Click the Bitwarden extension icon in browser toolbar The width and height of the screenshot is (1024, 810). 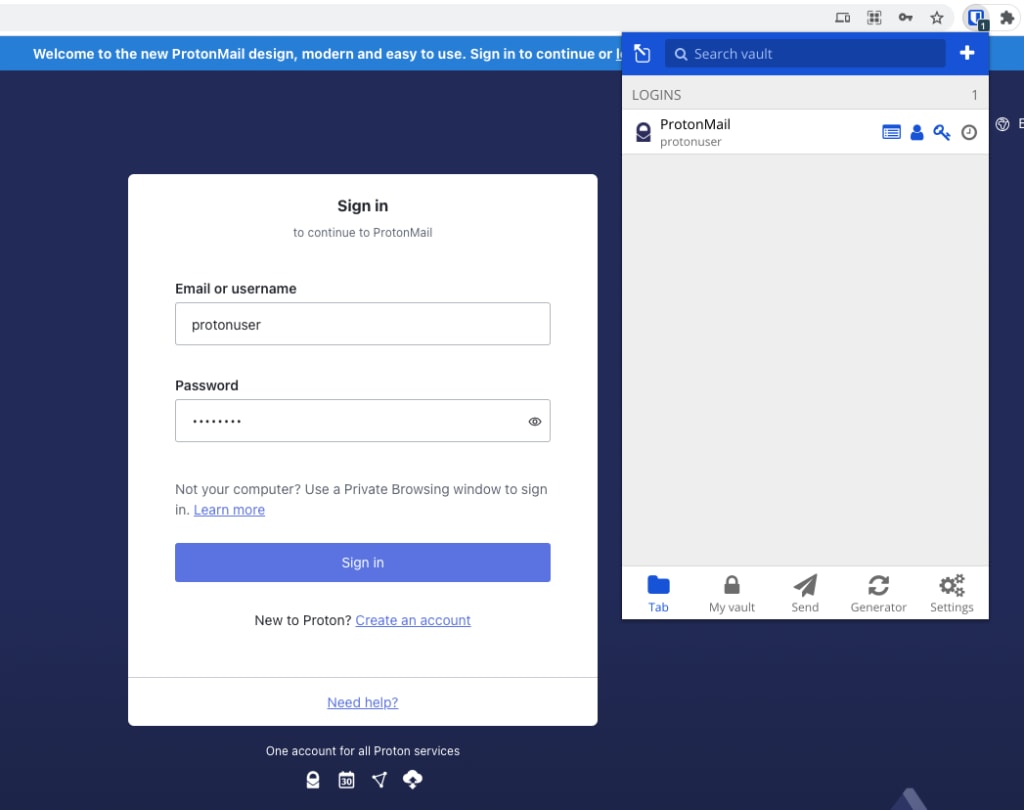click(x=977, y=18)
